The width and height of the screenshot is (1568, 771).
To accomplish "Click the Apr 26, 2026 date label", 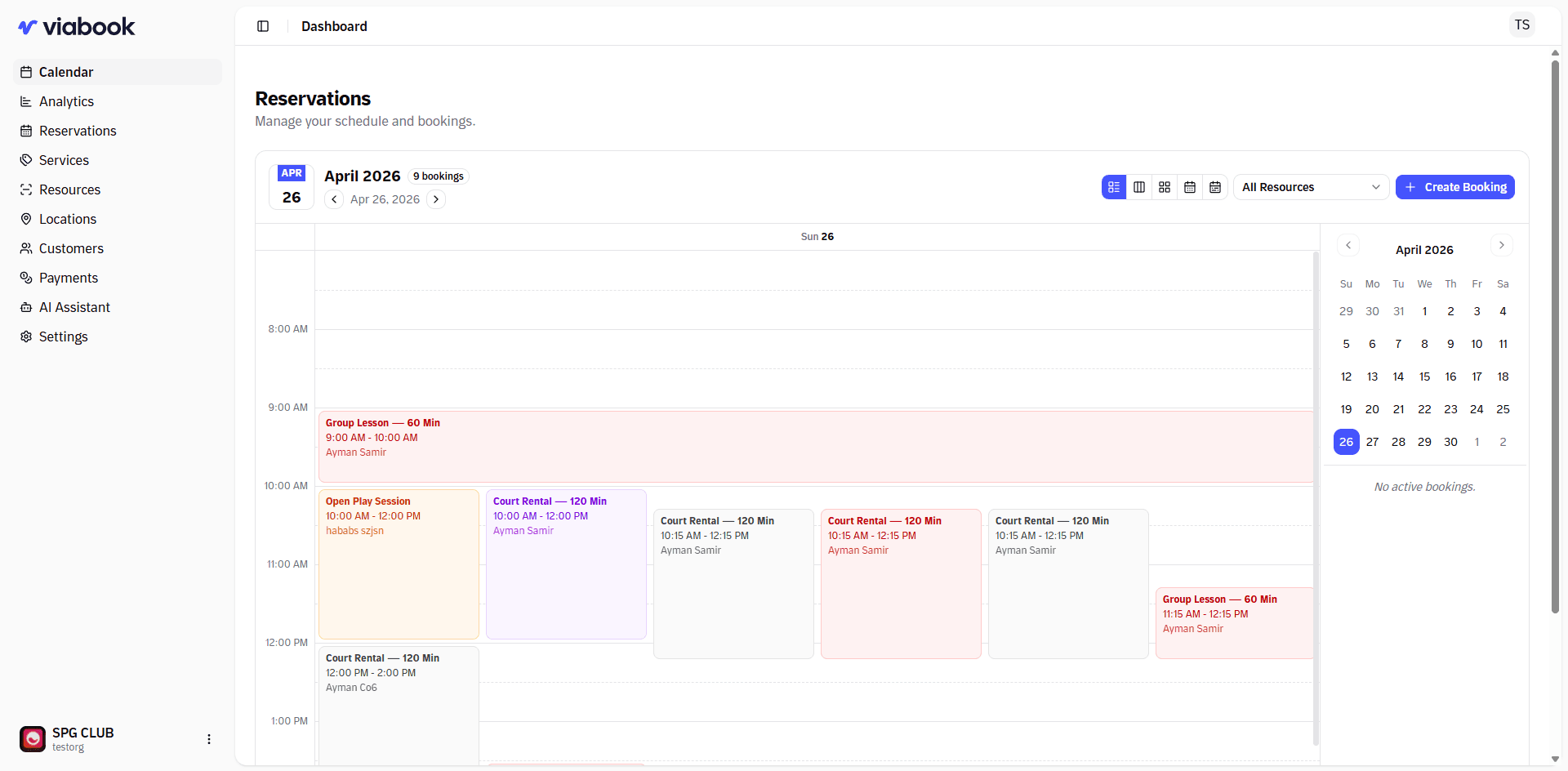I will tap(385, 199).
